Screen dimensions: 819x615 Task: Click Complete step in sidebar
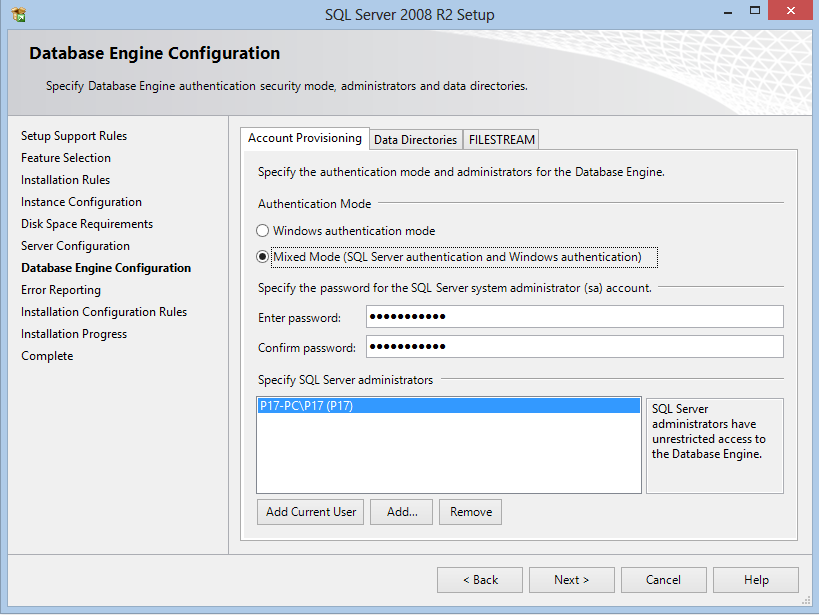47,355
